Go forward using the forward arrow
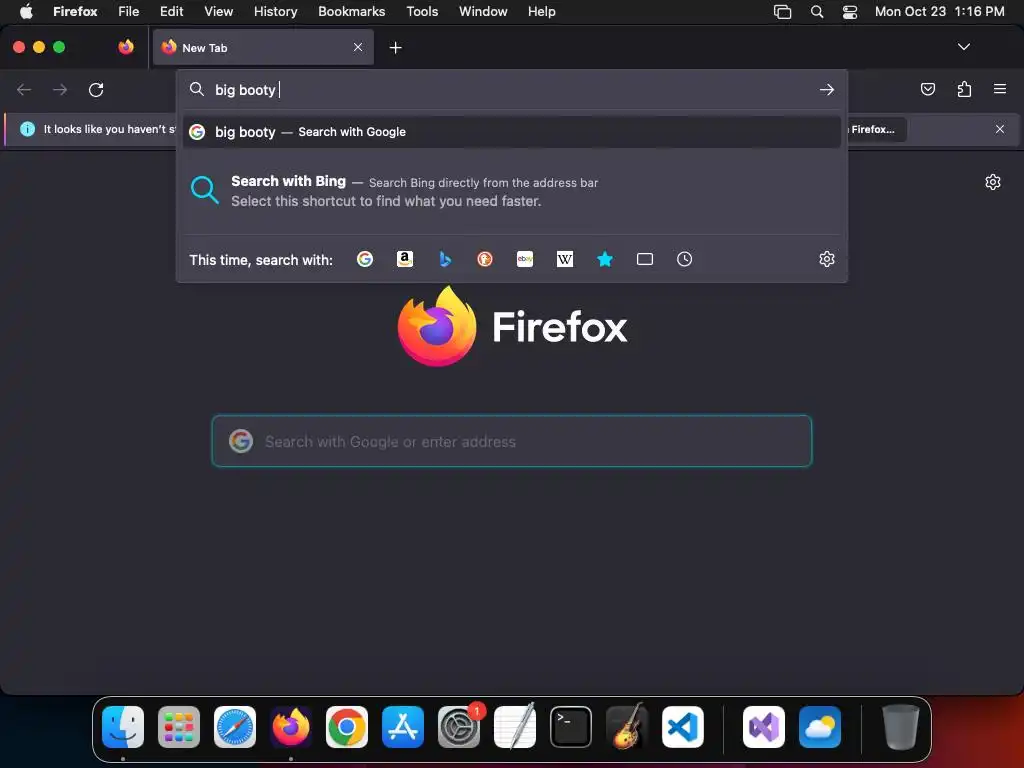This screenshot has width=1024, height=768. (x=60, y=89)
